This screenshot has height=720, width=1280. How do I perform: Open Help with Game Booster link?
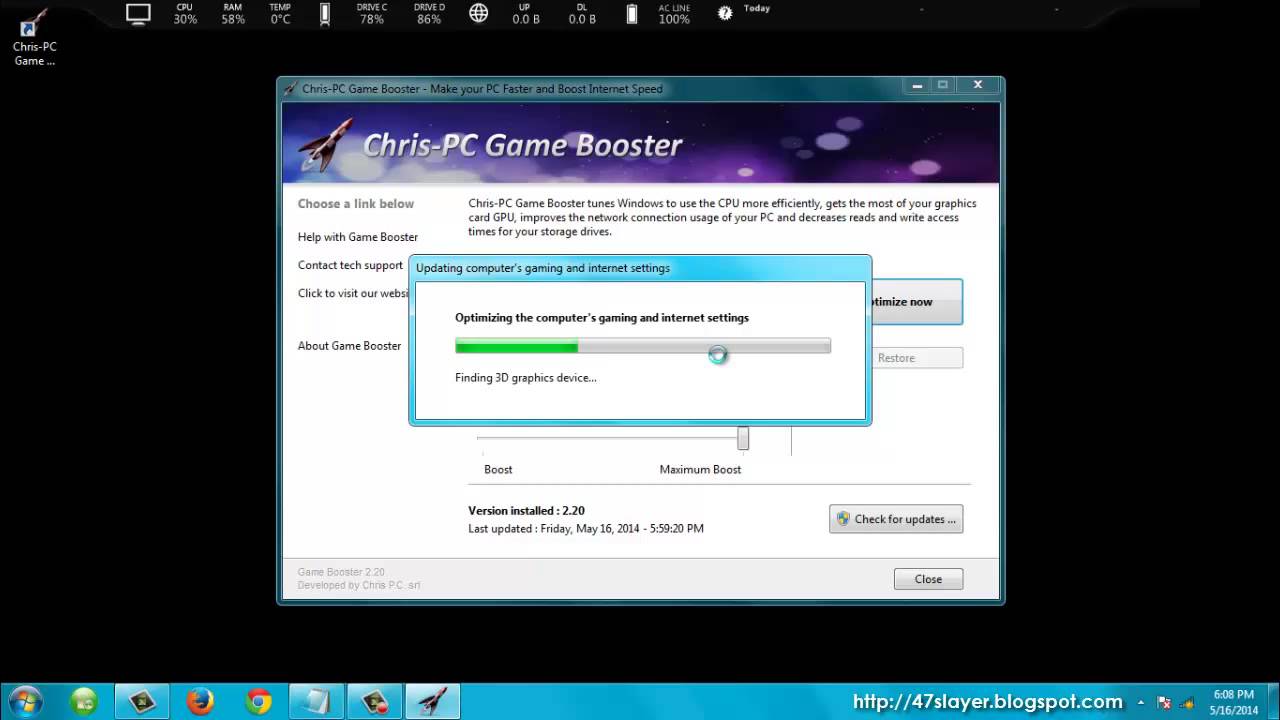click(358, 237)
